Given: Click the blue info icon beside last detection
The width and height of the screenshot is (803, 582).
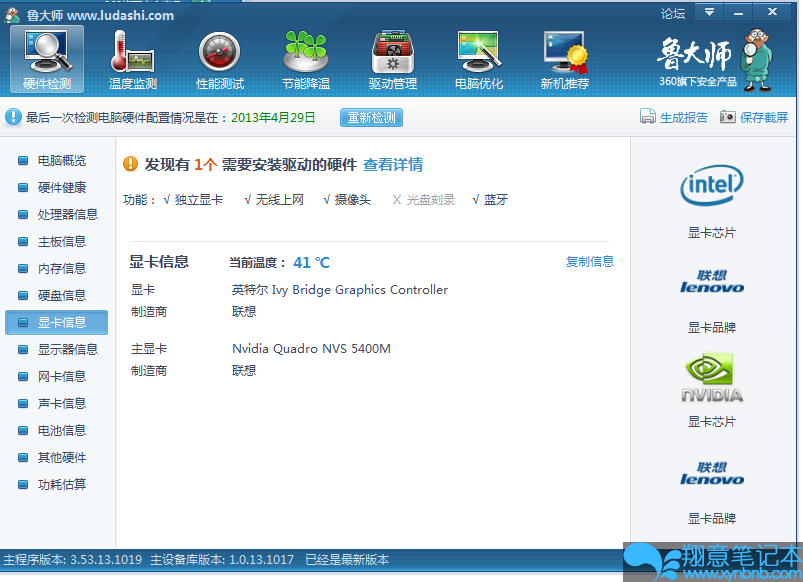Looking at the screenshot, I should pyautogui.click(x=13, y=117).
